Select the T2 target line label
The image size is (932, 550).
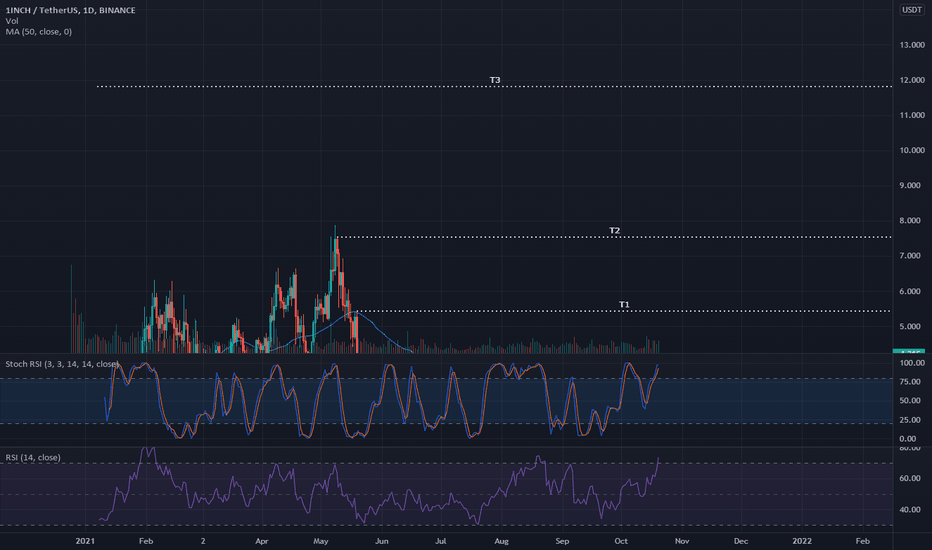click(615, 230)
